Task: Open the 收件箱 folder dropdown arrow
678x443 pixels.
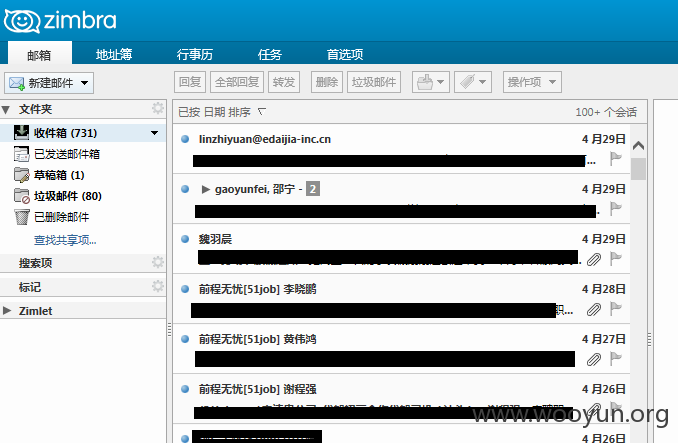Action: tap(154, 133)
